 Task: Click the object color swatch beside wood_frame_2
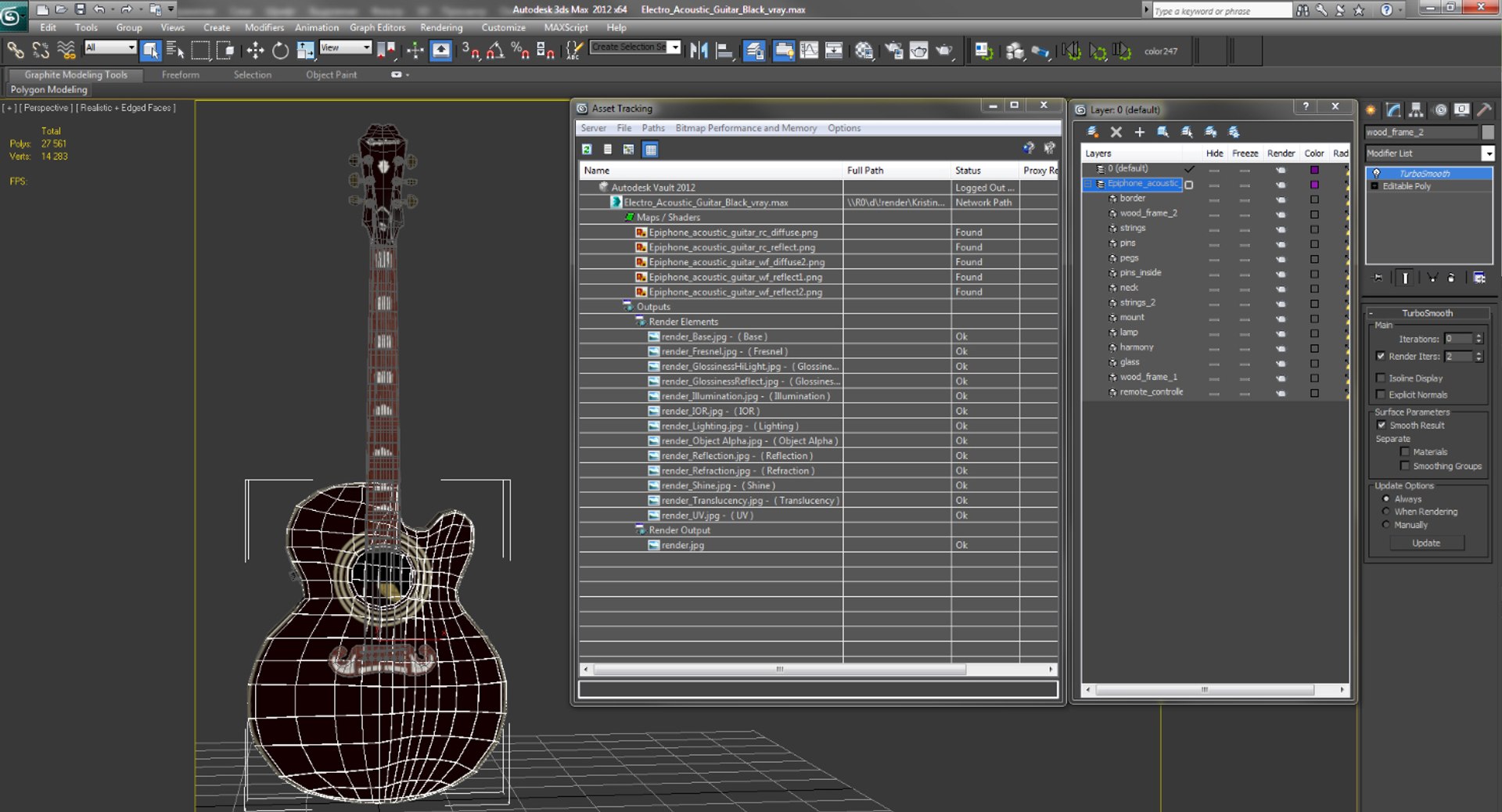point(1488,132)
